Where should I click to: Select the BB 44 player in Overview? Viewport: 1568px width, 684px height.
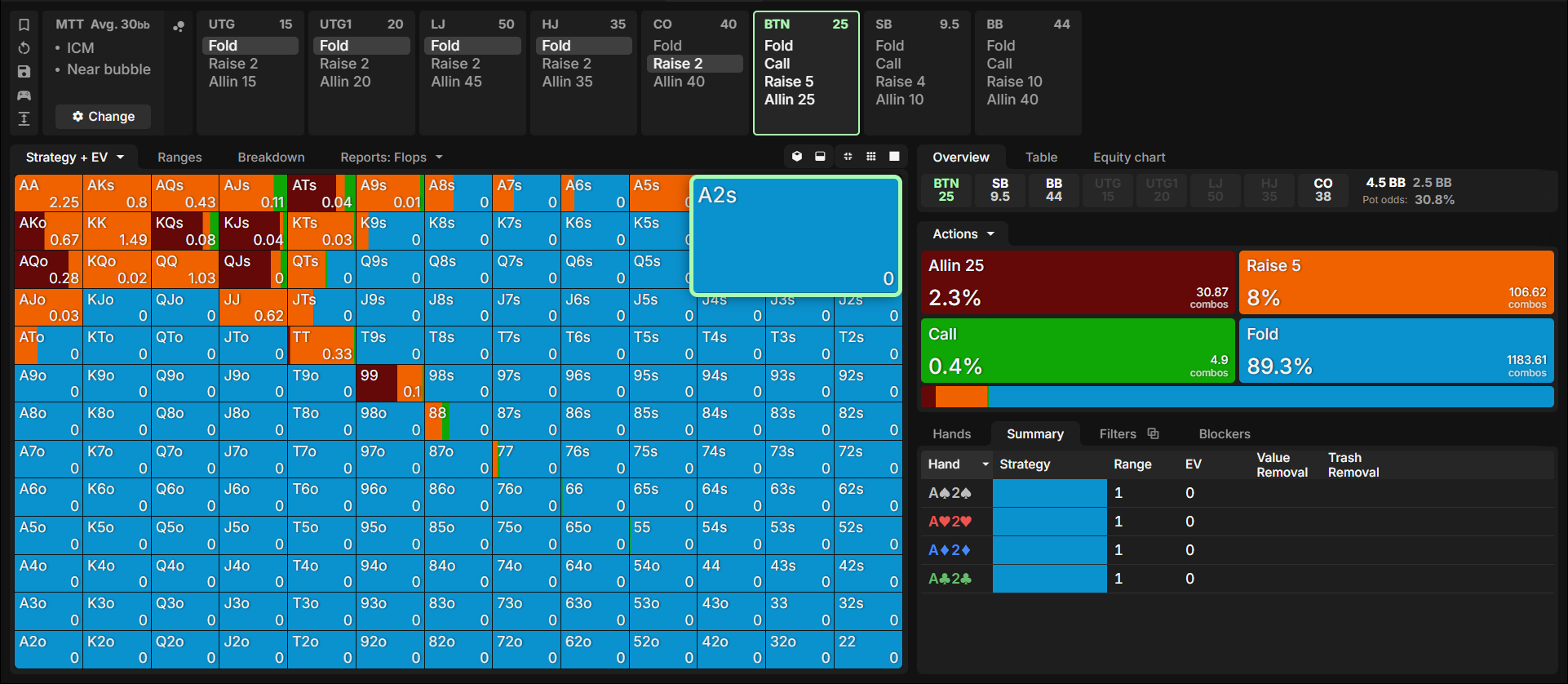[1054, 190]
